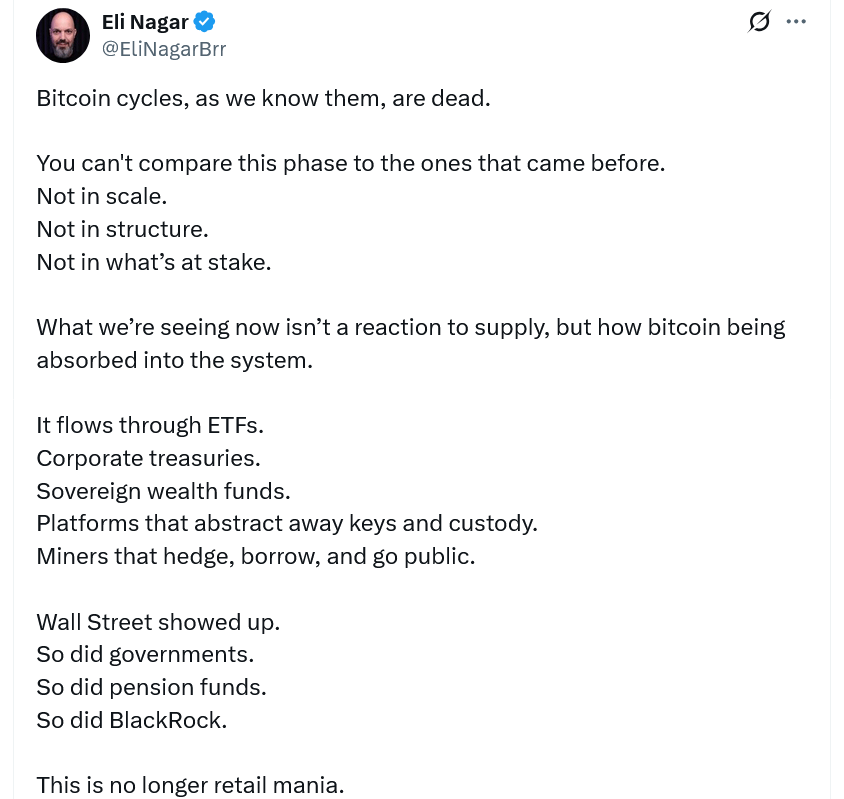844x799 pixels.
Task: Open the more options ellipsis menu
Action: pos(796,21)
